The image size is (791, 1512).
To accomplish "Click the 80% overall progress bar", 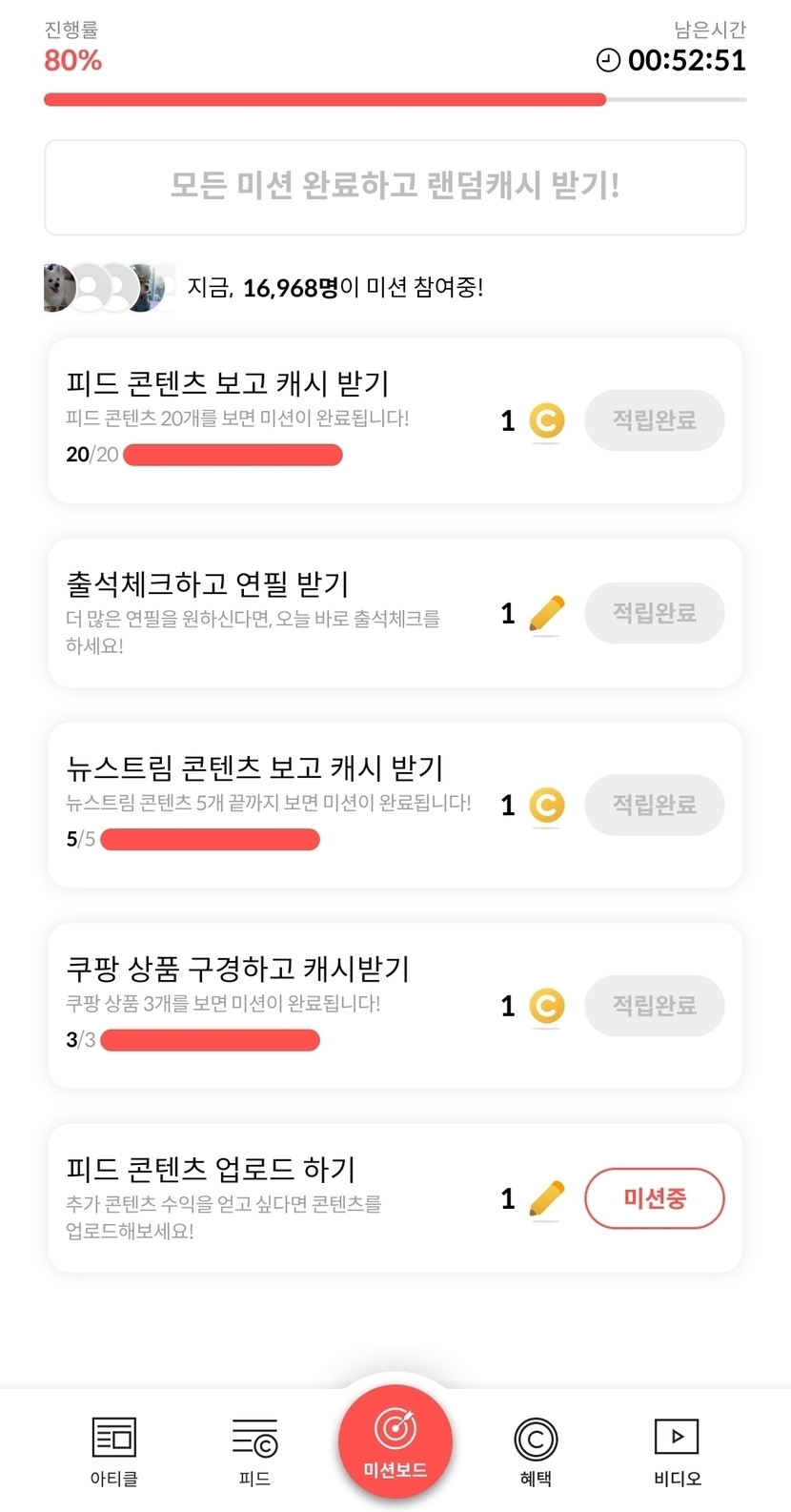I will [395, 99].
